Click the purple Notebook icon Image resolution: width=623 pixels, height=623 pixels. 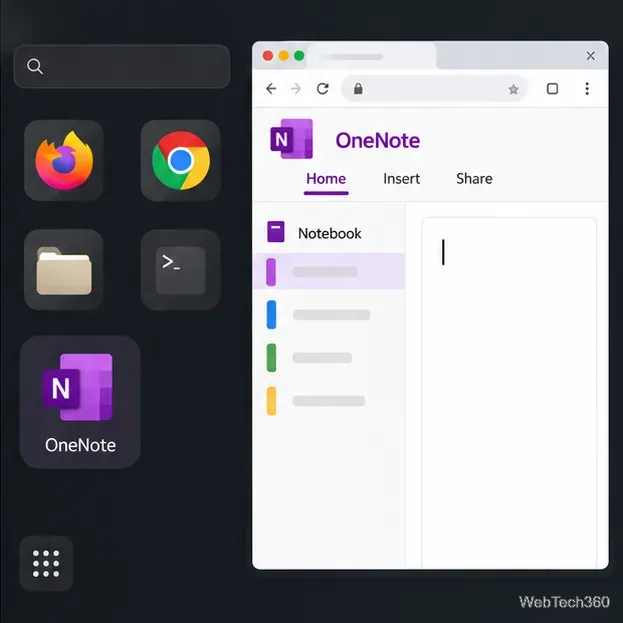276,232
